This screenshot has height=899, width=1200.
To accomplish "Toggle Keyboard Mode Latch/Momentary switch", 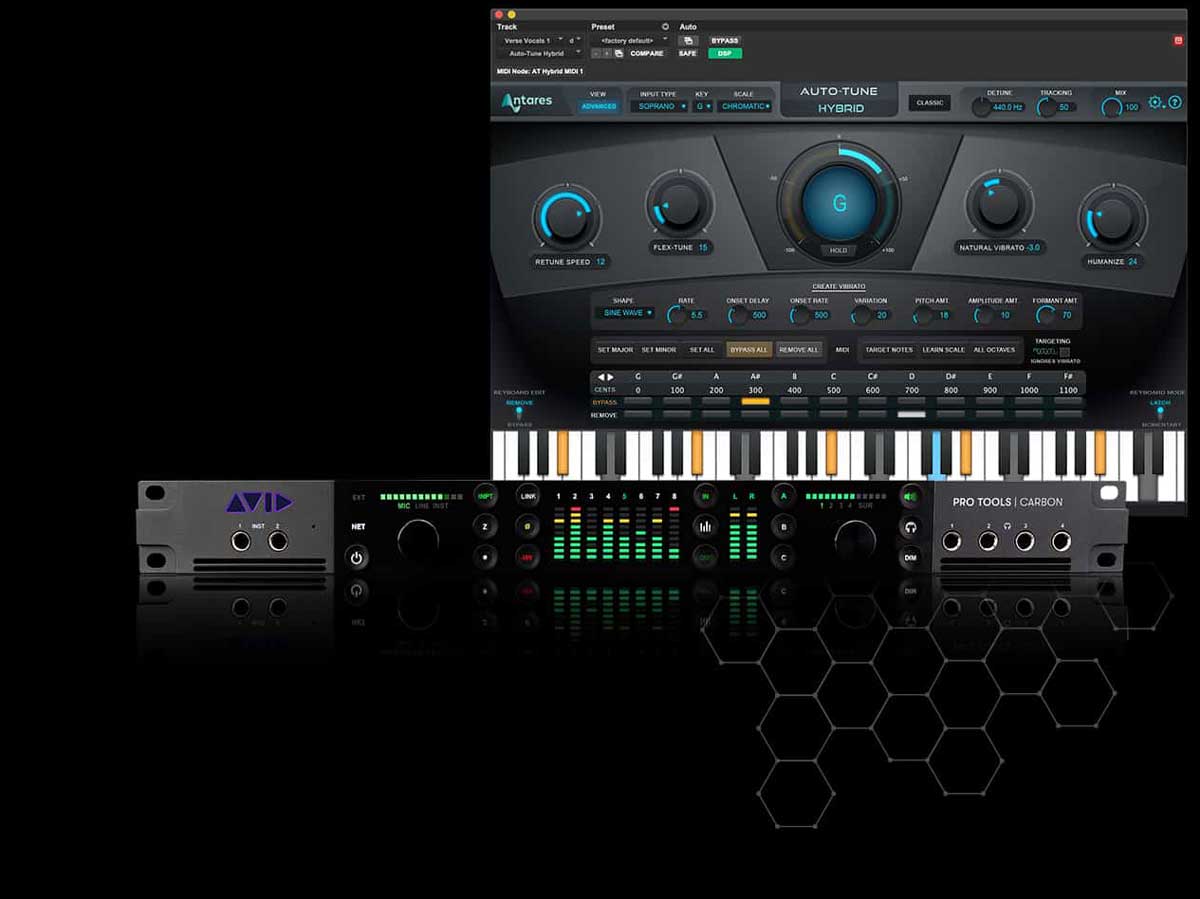I will pyautogui.click(x=1160, y=413).
